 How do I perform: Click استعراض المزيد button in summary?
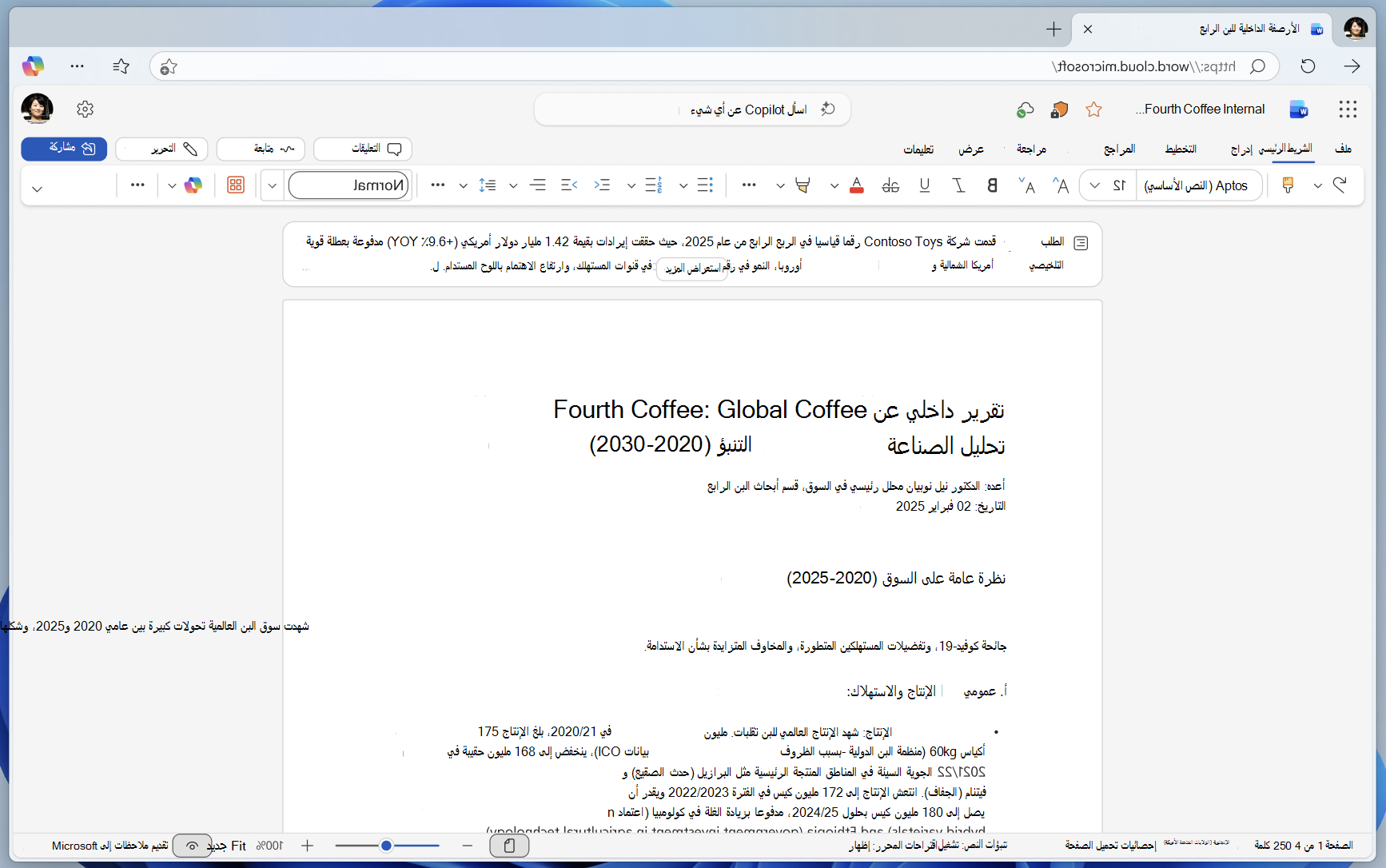(x=692, y=269)
